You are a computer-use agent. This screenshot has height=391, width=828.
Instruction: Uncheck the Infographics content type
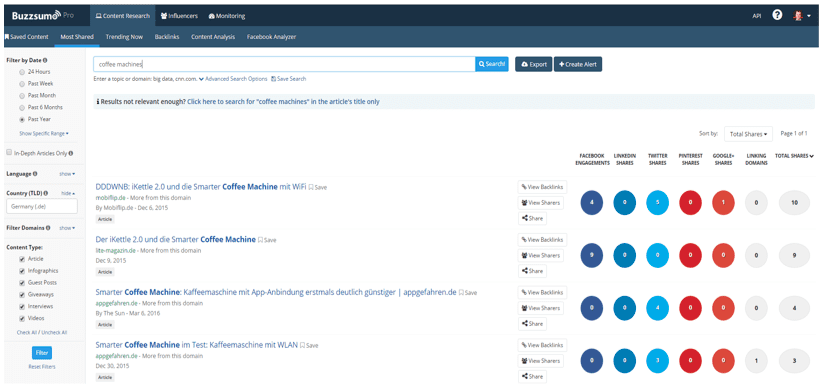click(22, 271)
